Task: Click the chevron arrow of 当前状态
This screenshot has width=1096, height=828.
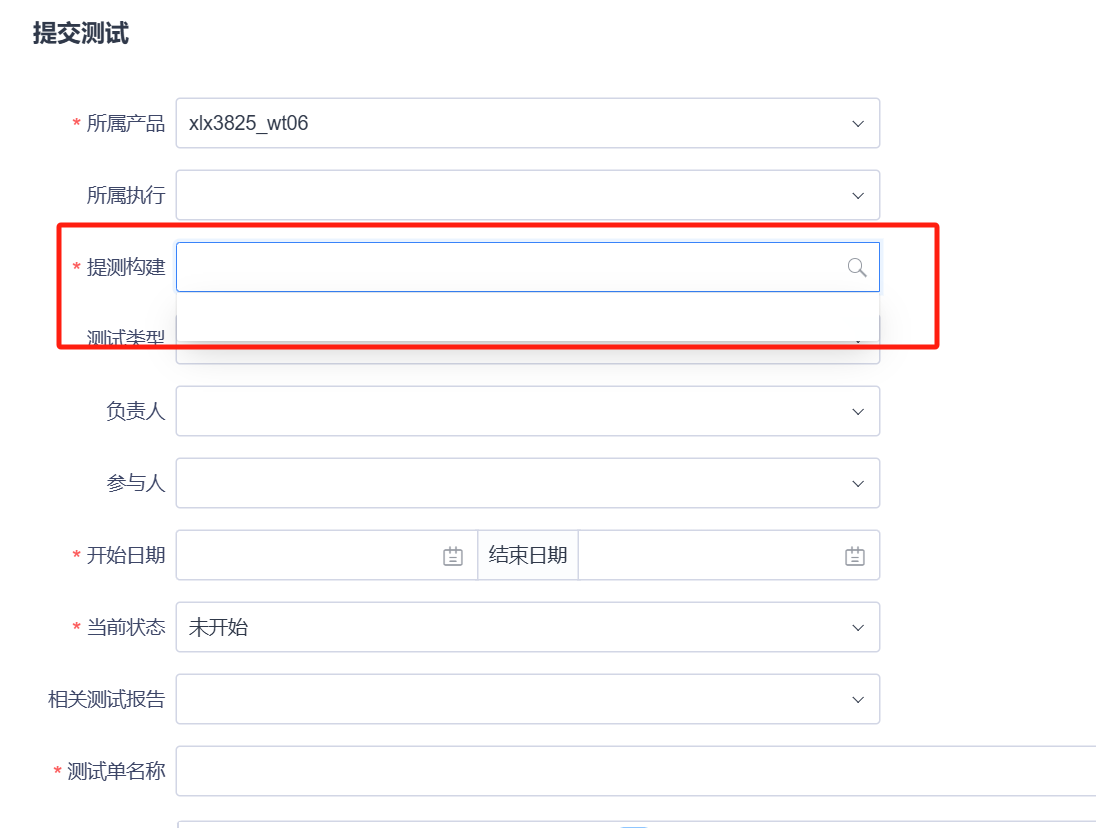Action: (858, 628)
